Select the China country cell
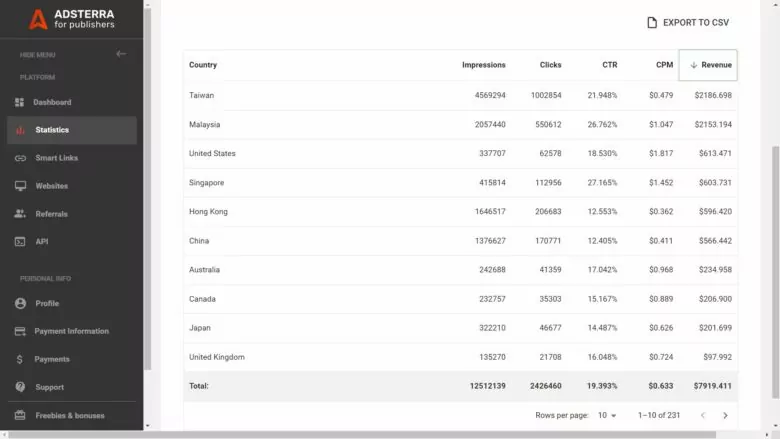The width and height of the screenshot is (780, 439). (199, 241)
